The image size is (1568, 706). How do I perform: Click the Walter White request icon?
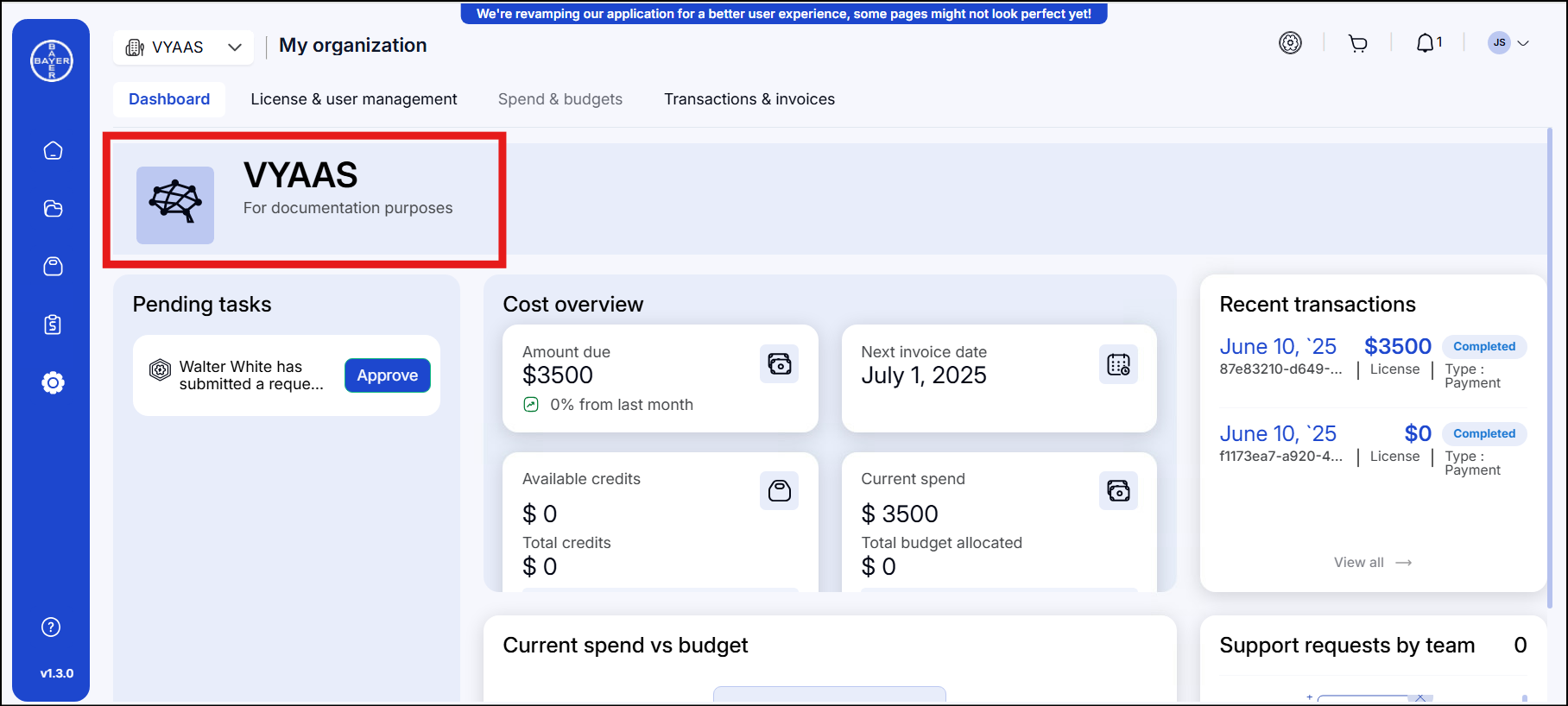161,370
